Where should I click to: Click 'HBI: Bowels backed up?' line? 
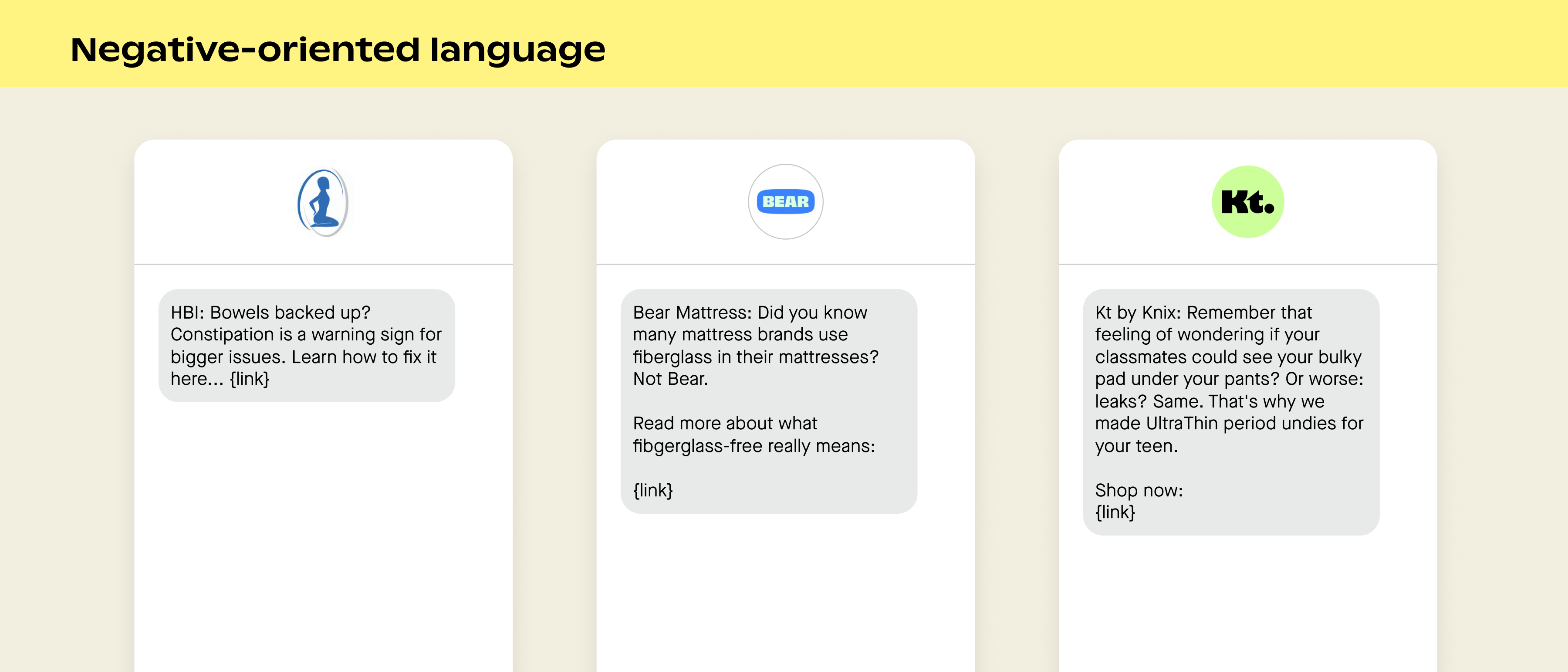(270, 312)
